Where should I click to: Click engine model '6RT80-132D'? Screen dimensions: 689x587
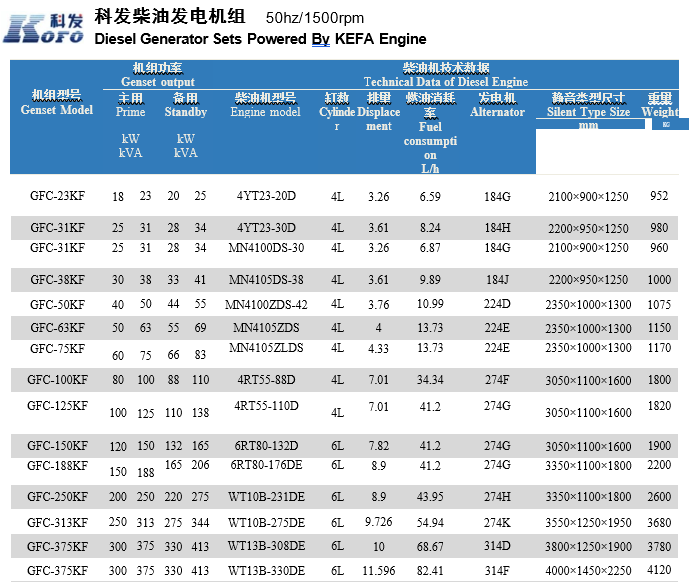pos(266,446)
